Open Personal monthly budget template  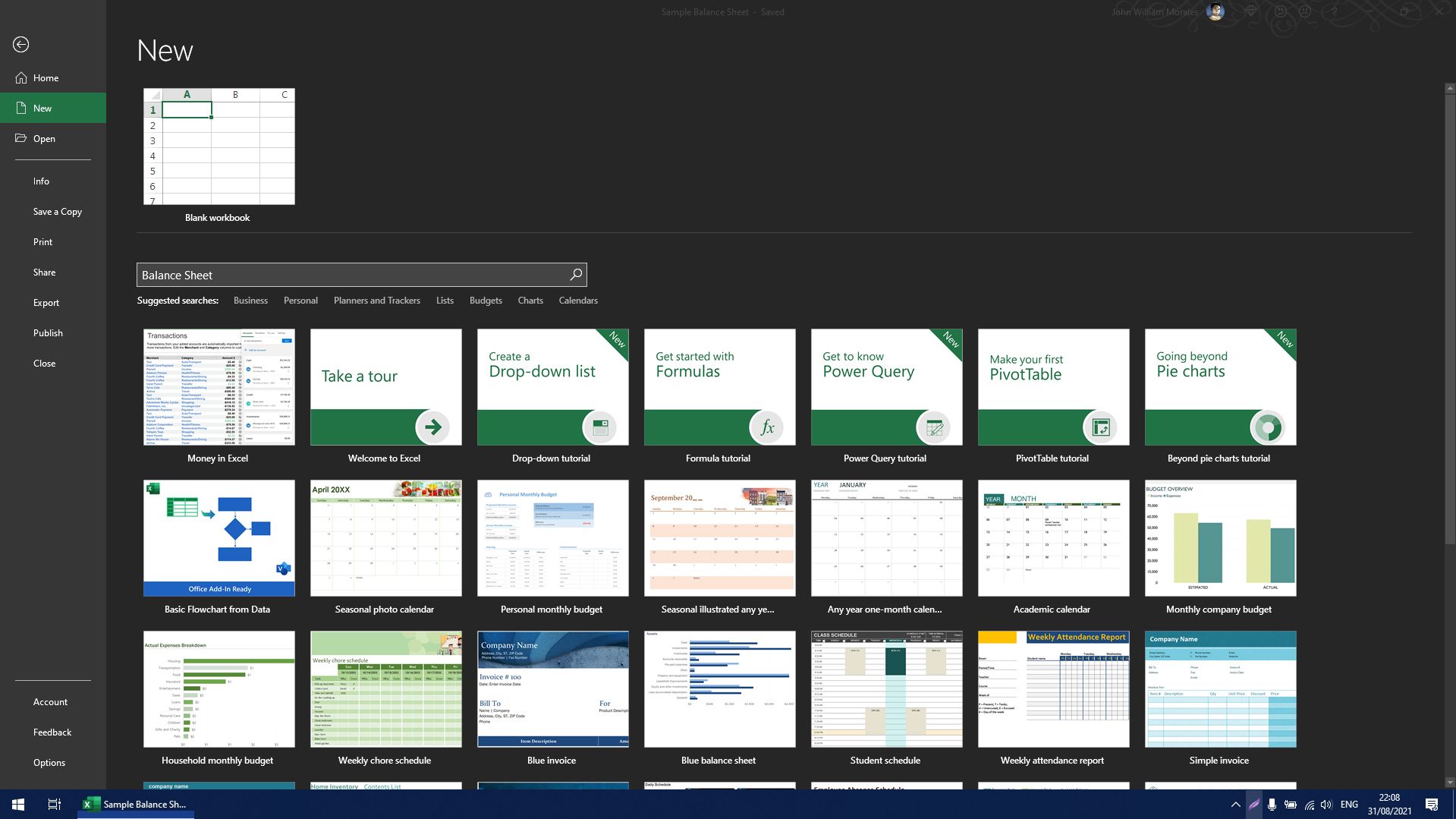(552, 538)
